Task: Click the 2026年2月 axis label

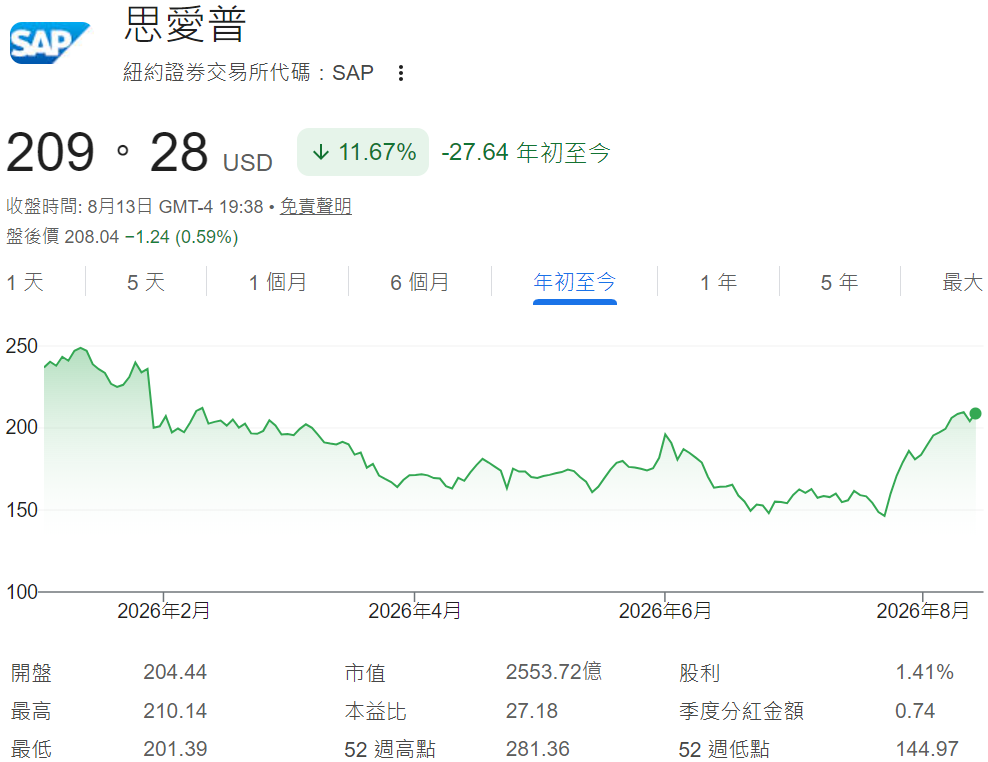Action: 164,611
